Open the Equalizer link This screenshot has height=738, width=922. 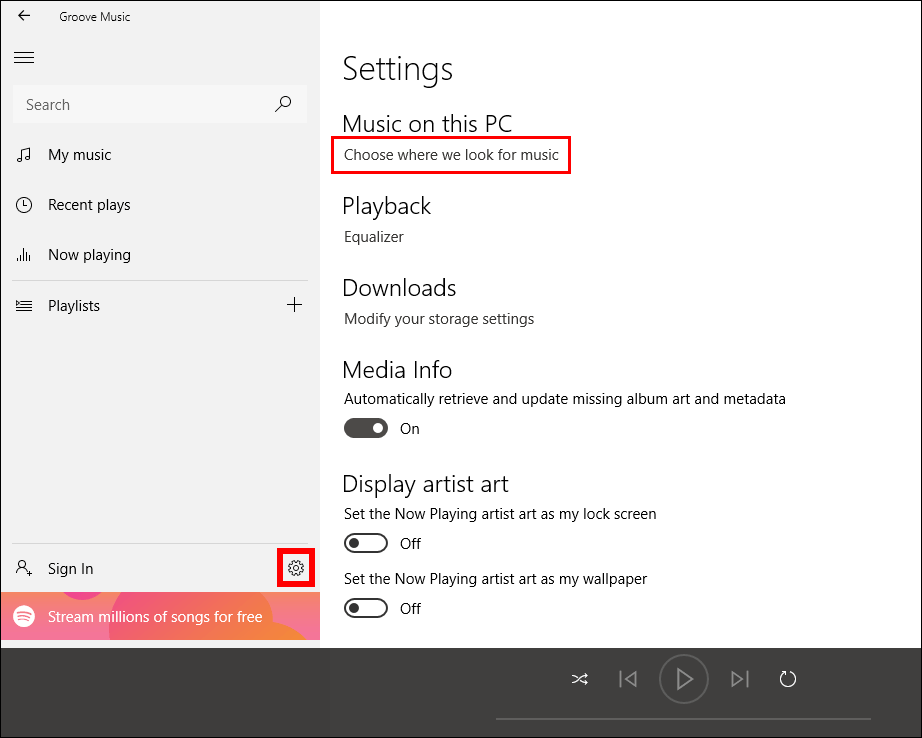click(x=374, y=236)
